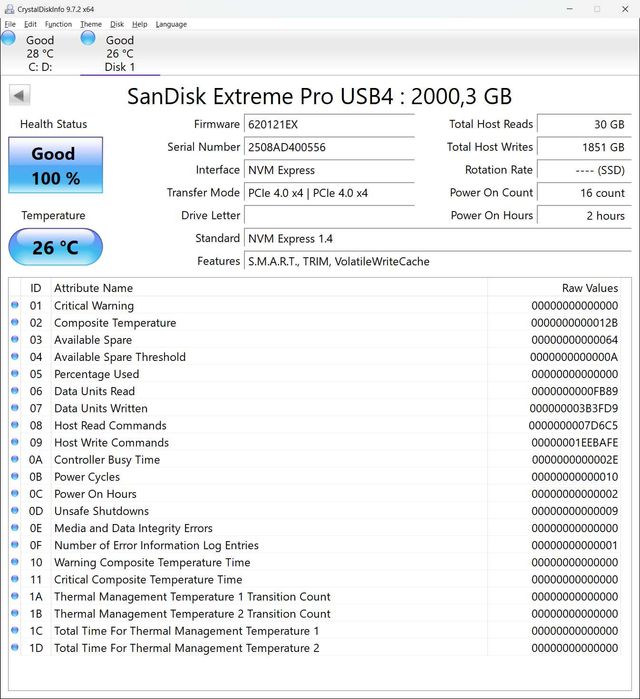Click the status dot beside Power Cycles
The width and height of the screenshot is (640, 699).
[15, 476]
